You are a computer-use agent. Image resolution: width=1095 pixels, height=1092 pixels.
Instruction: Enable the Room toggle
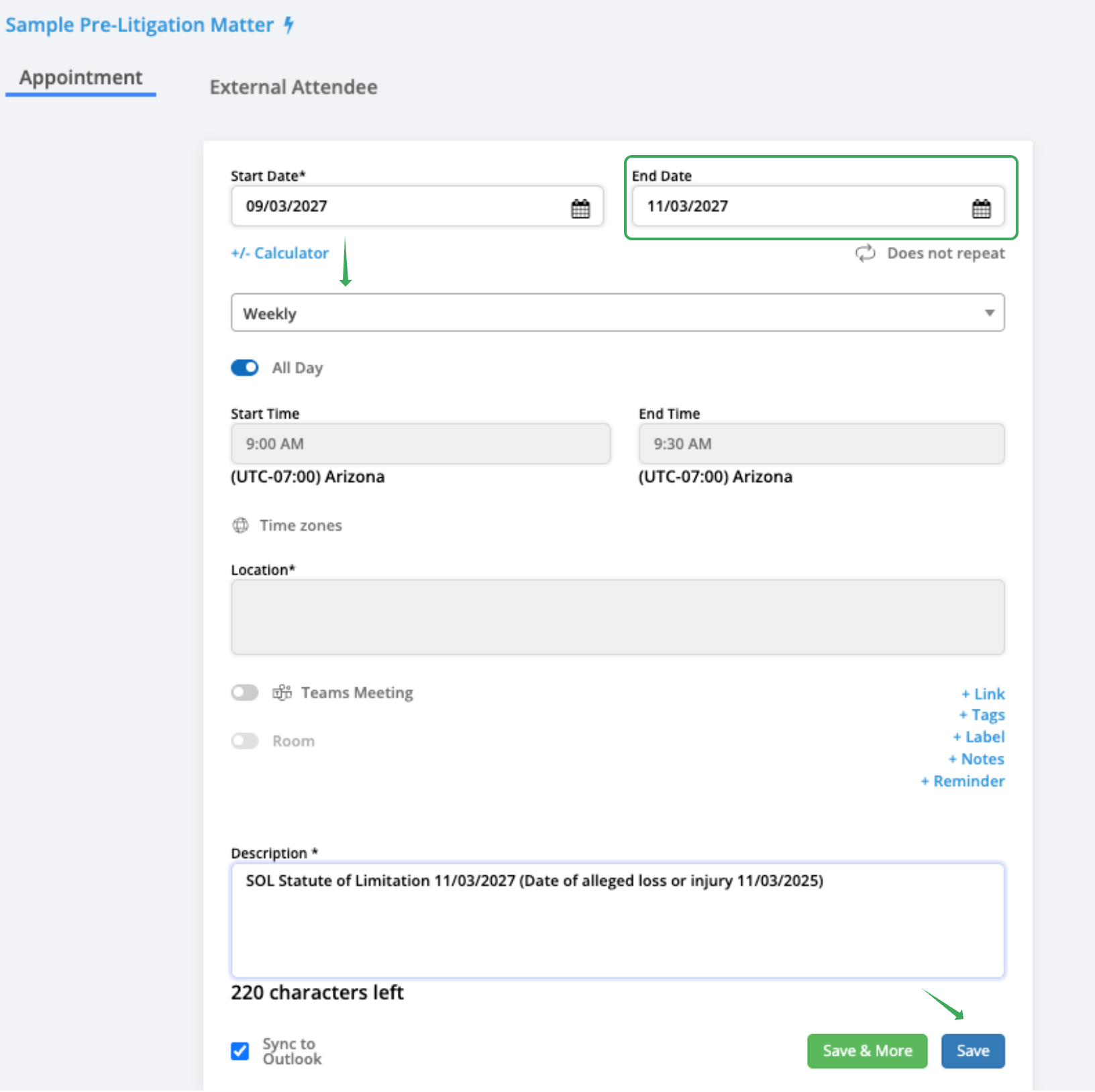point(245,741)
